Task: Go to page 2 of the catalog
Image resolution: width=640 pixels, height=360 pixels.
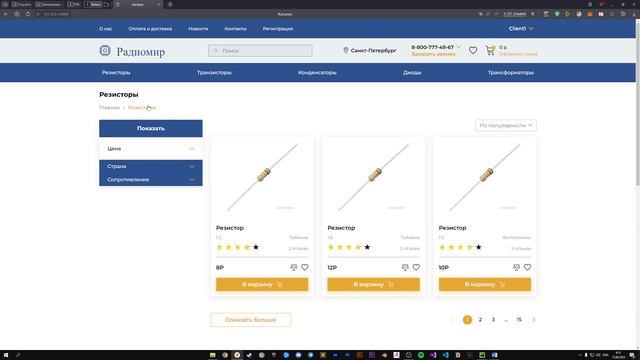Action: 480,320
